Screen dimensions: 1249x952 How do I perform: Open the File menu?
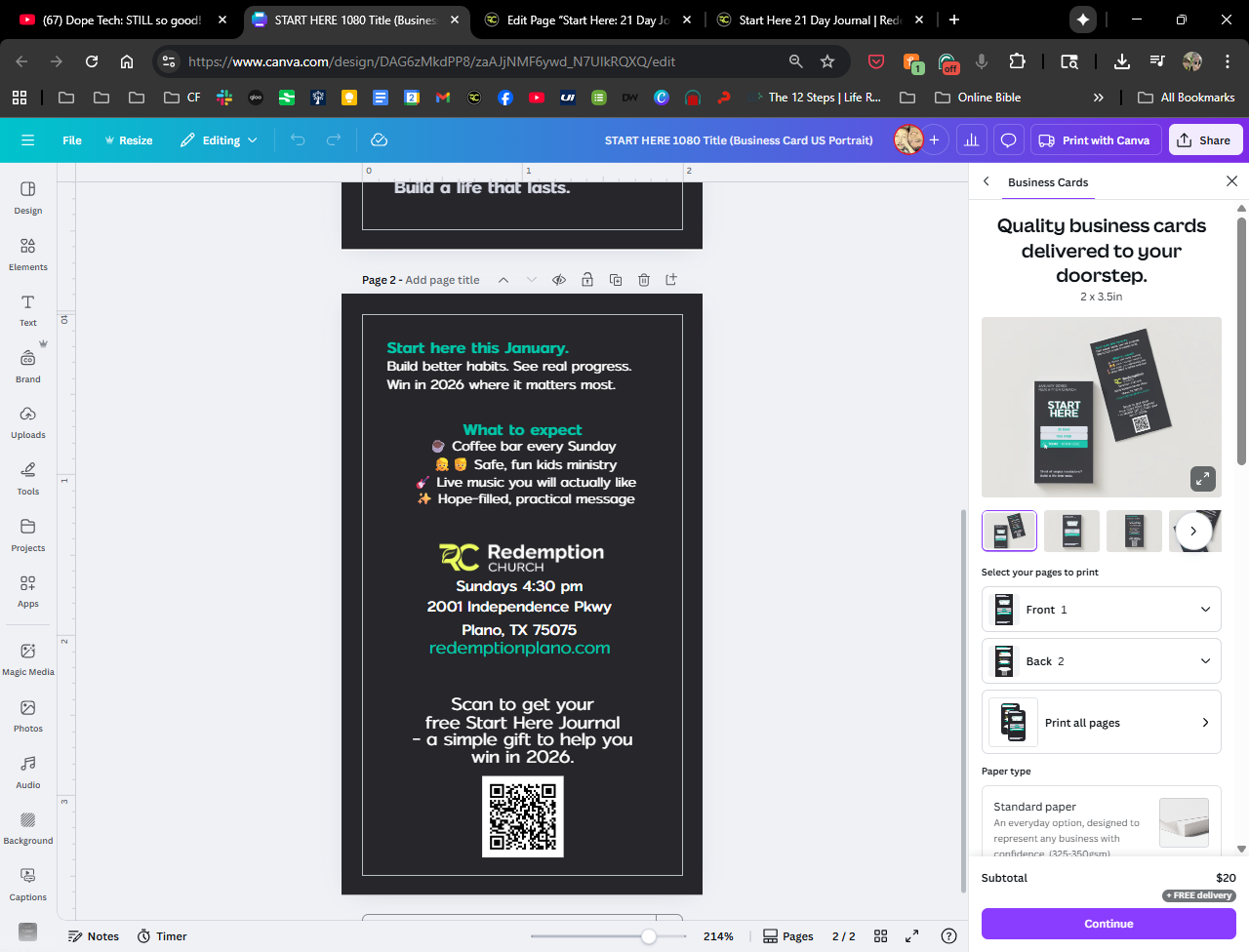click(x=72, y=140)
